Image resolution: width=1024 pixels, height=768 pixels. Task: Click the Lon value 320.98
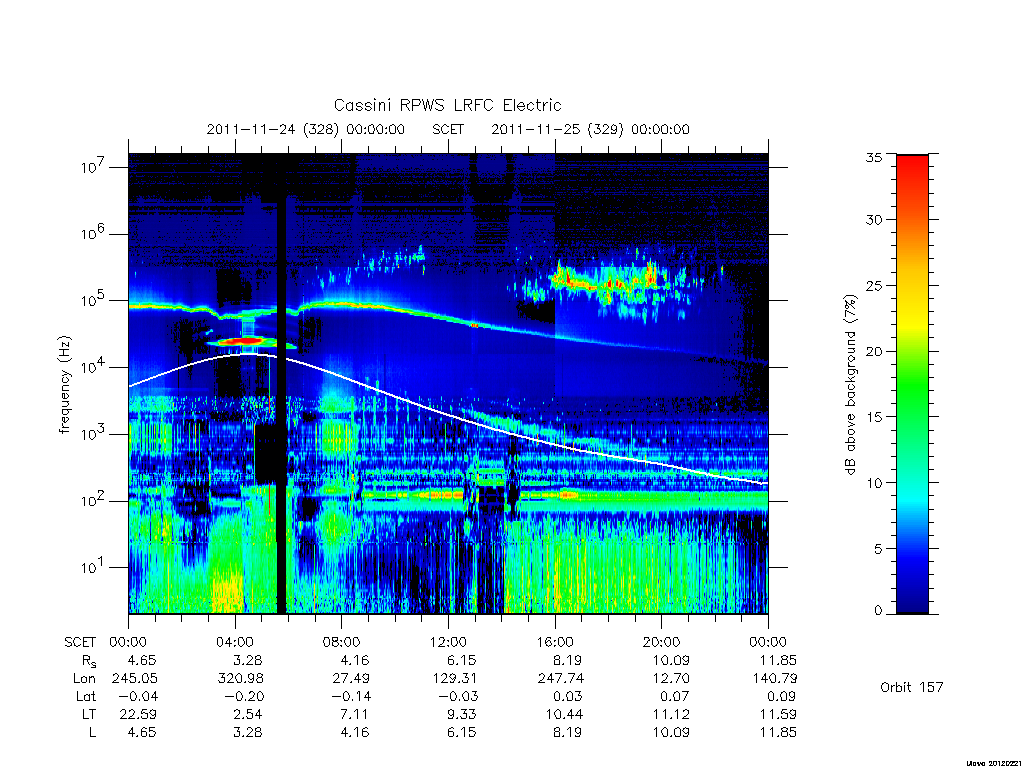[x=240, y=679]
